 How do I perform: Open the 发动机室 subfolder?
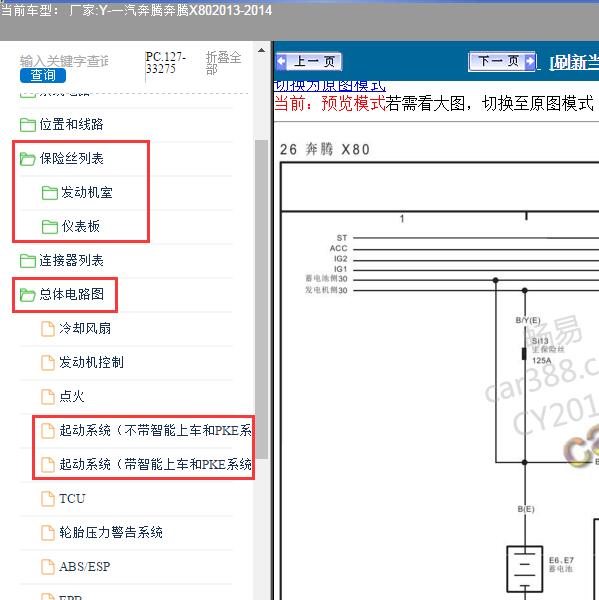click(87, 192)
